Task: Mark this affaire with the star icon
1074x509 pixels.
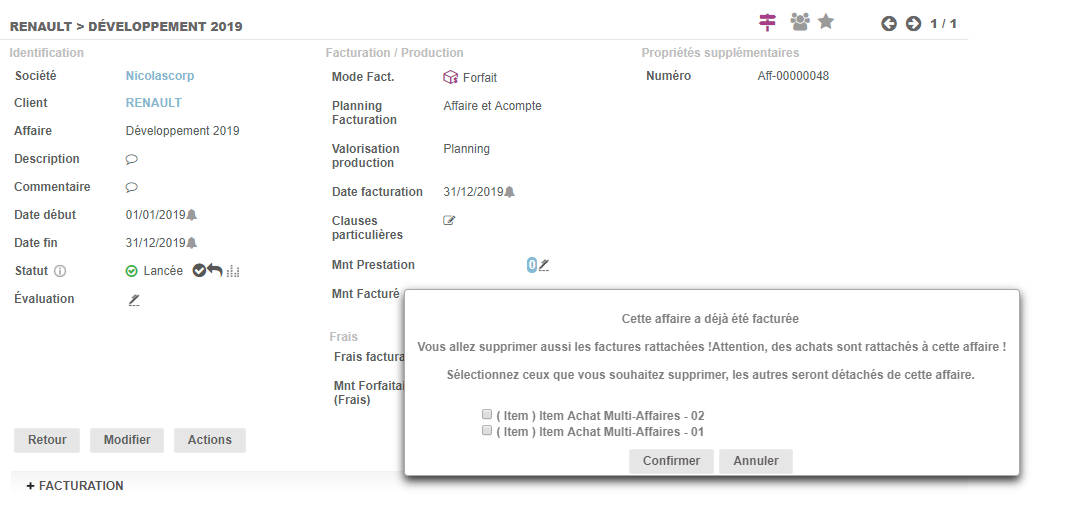Action: 826,22
